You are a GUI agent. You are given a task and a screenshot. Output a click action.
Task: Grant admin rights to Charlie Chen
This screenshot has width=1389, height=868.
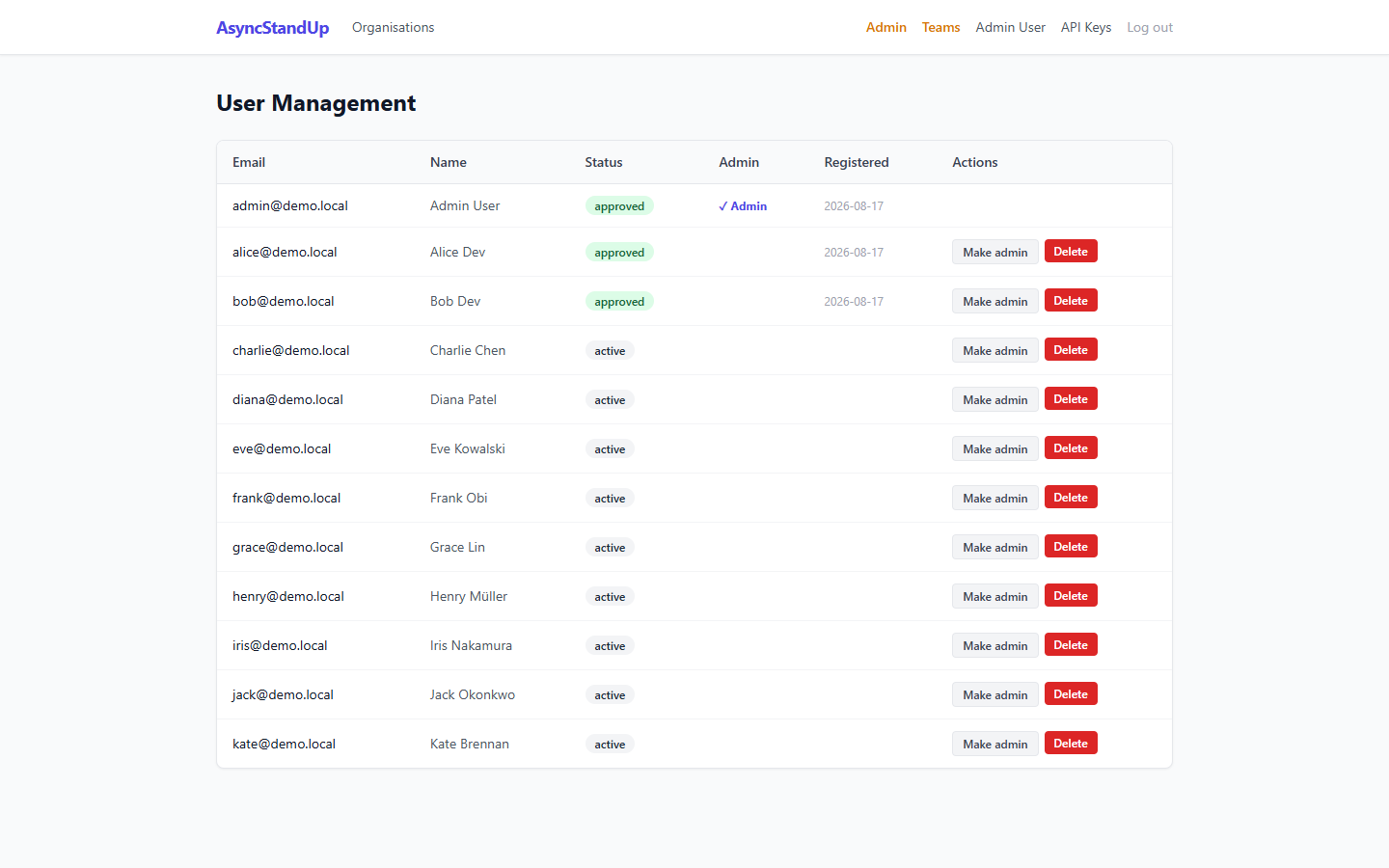pyautogui.click(x=994, y=350)
